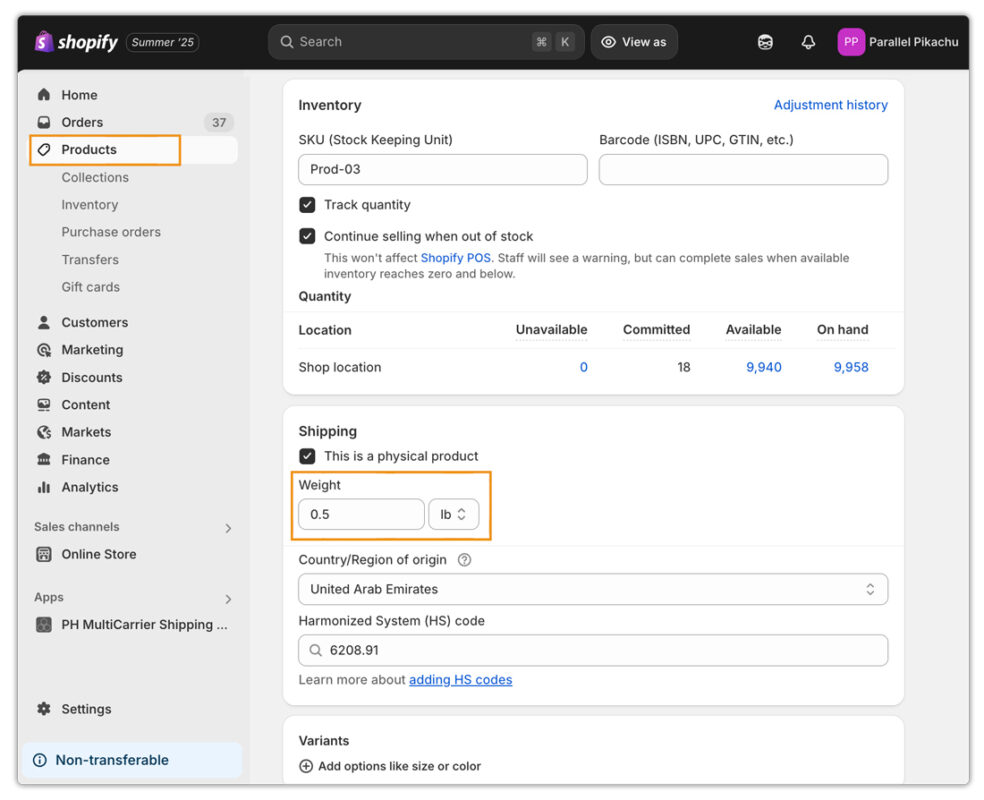Click the View as button
Image resolution: width=984 pixels, height=800 pixels.
(x=634, y=42)
